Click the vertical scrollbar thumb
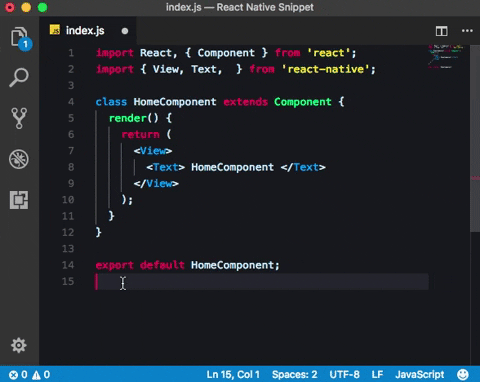The height and width of the screenshot is (382, 480). [475, 138]
